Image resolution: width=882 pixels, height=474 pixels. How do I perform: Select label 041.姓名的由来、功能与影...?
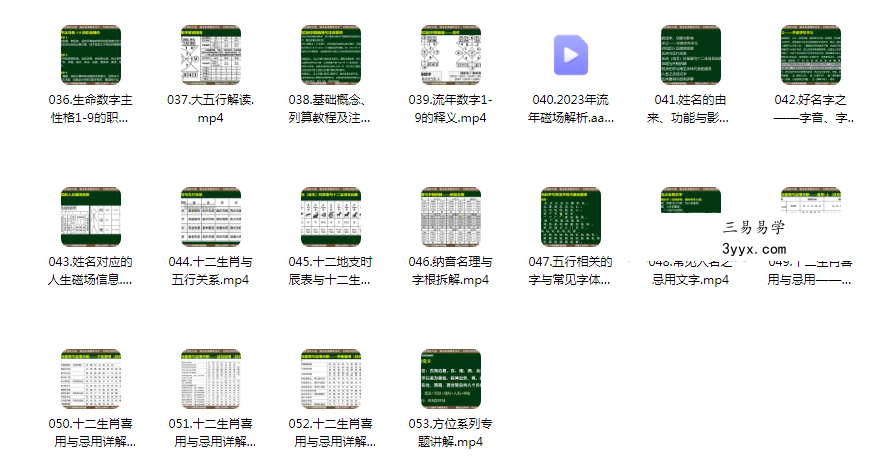(688, 109)
